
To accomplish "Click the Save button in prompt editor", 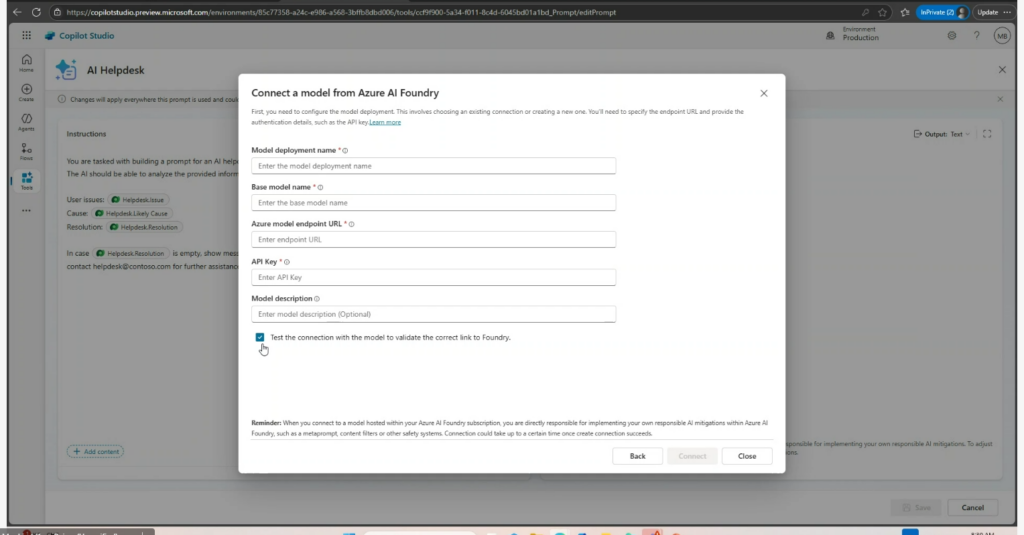I will (916, 508).
